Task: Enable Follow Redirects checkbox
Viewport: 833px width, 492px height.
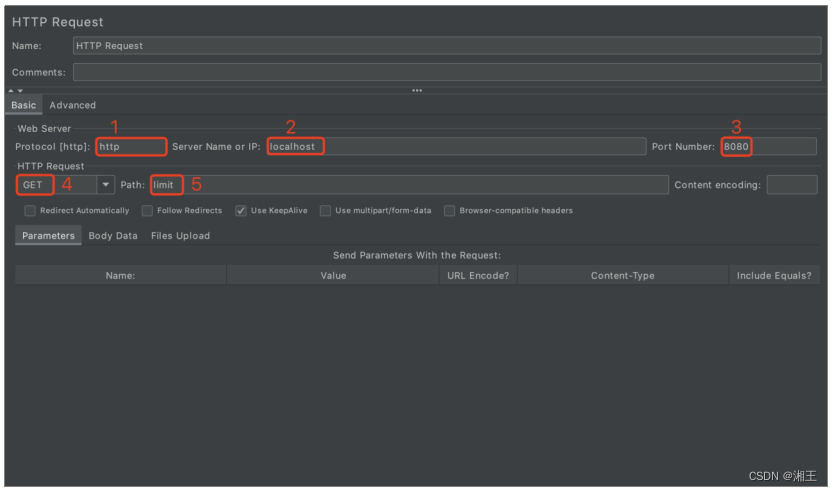Action: click(147, 211)
